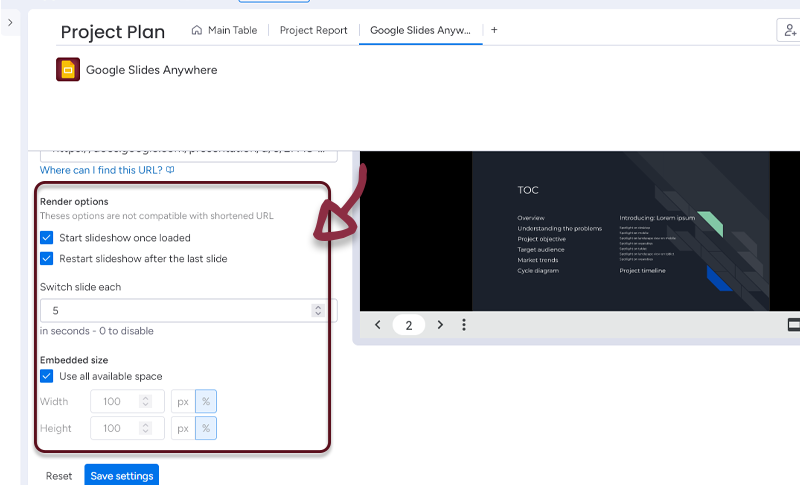Viewport: 800px width, 485px height.
Task: Click the invite people icon at top right
Action: click(788, 30)
